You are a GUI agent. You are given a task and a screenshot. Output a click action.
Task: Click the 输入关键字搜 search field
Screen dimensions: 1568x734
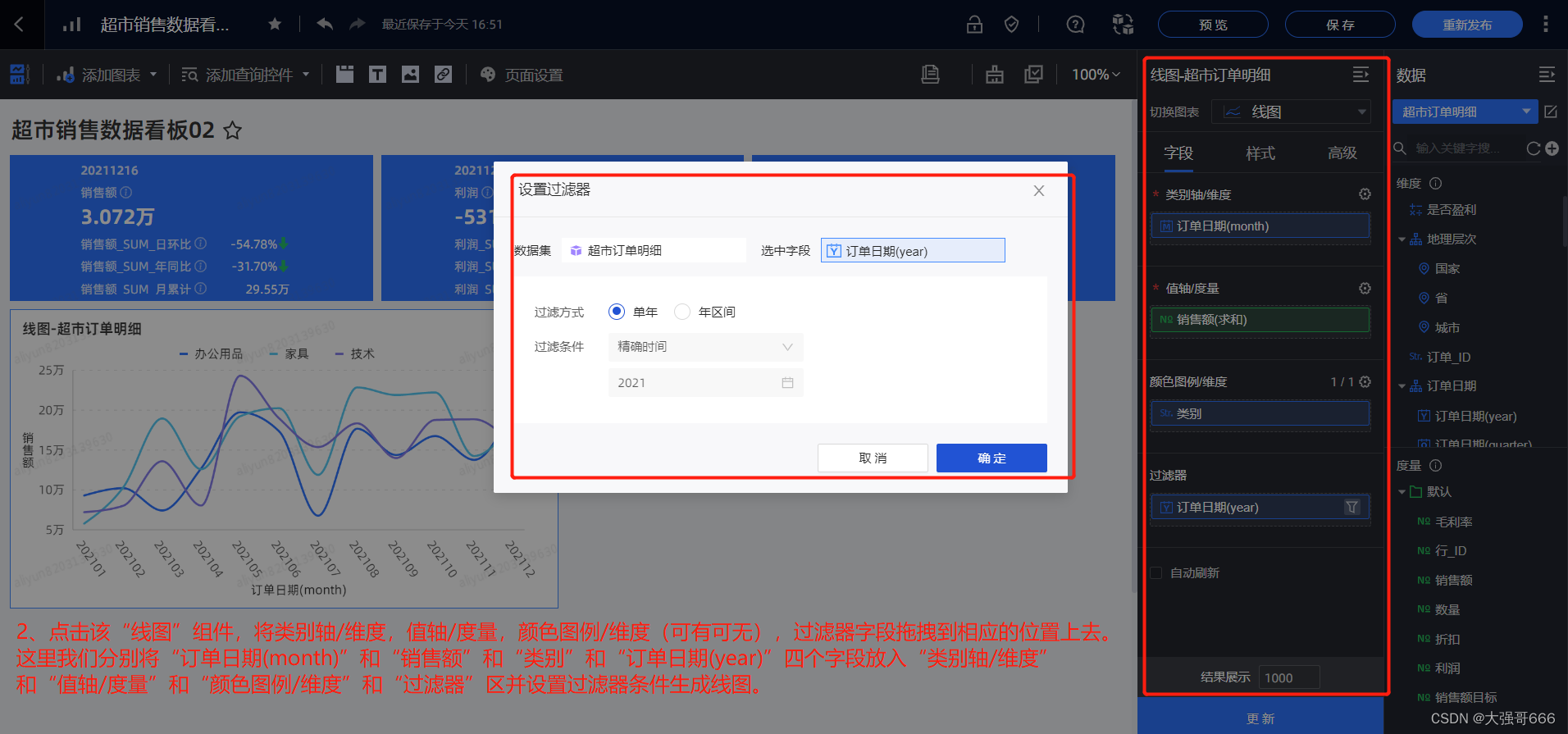(1457, 148)
